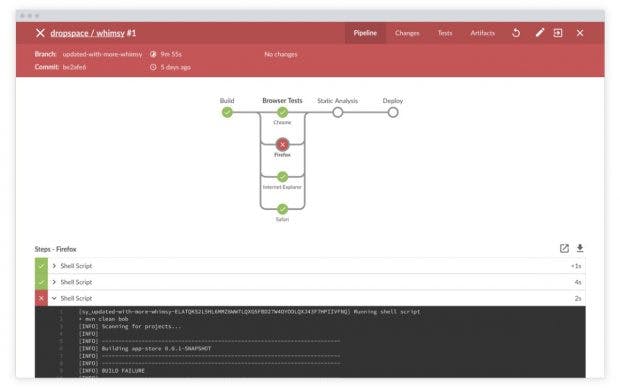
Task: Open the pipeline editor pencil icon
Action: tap(540, 33)
